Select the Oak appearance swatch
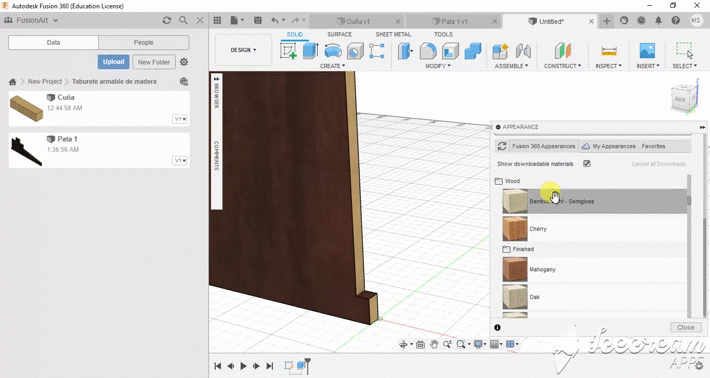Viewport: 710px width, 378px height. pyautogui.click(x=515, y=297)
